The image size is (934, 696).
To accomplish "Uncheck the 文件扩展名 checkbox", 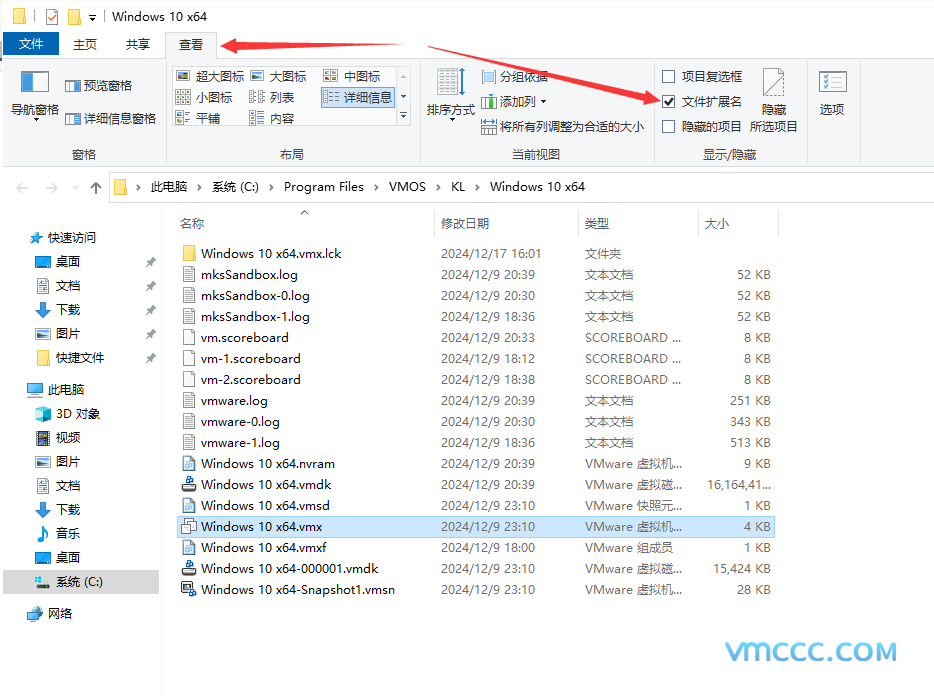I will tap(668, 101).
